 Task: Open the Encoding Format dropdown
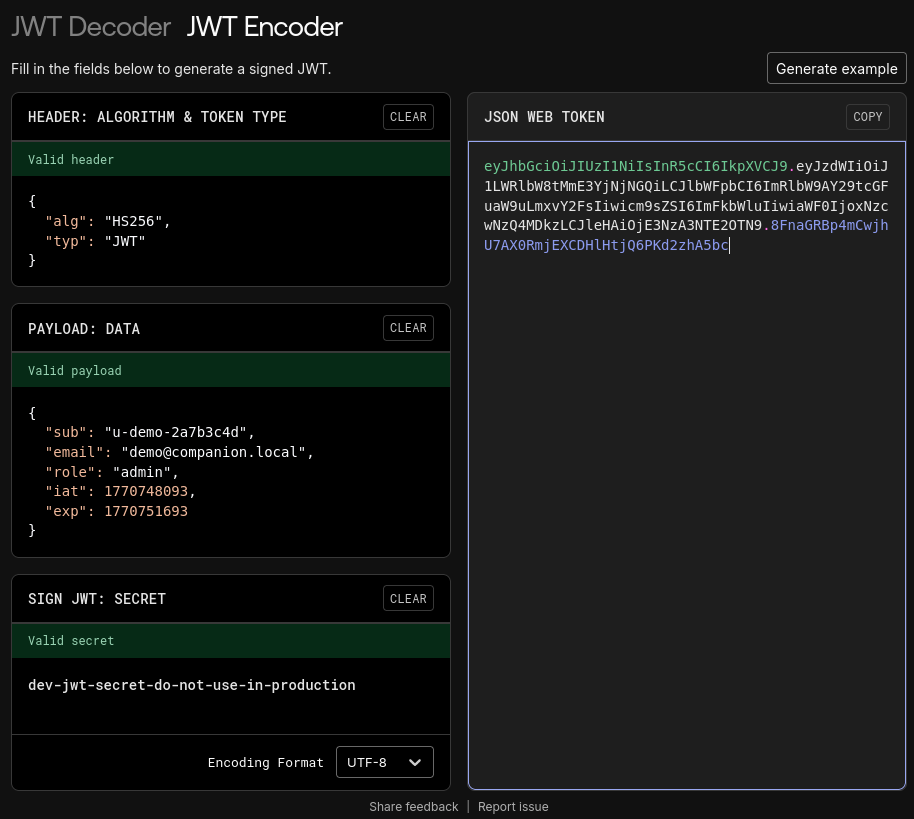[385, 762]
